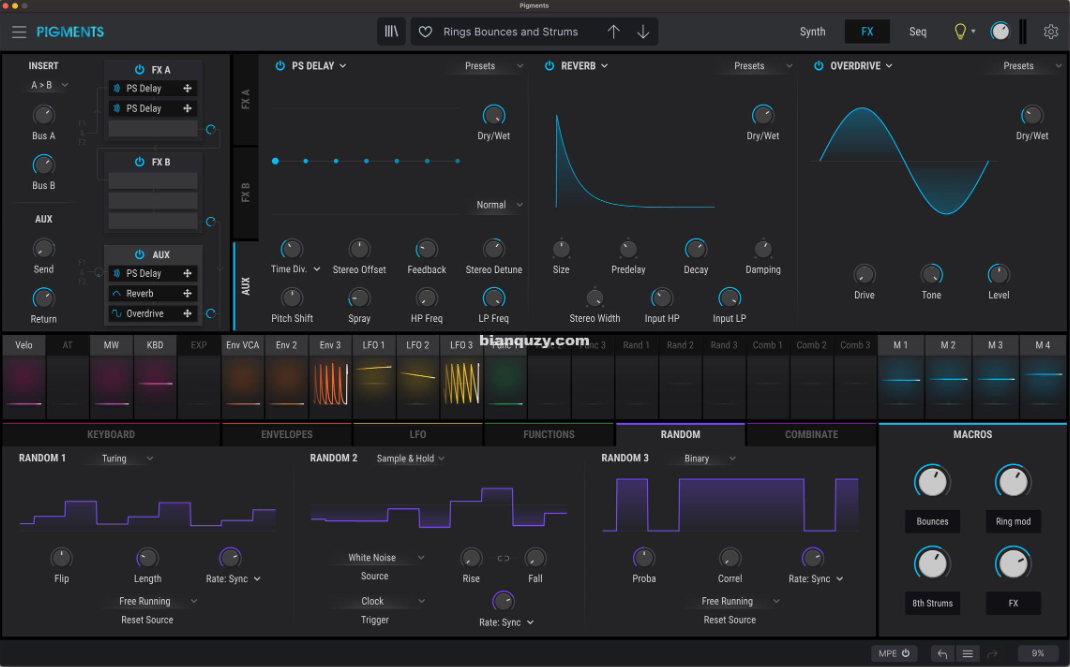The width and height of the screenshot is (1070, 667).
Task: Open the Normal delay mode dropdown
Action: click(500, 205)
